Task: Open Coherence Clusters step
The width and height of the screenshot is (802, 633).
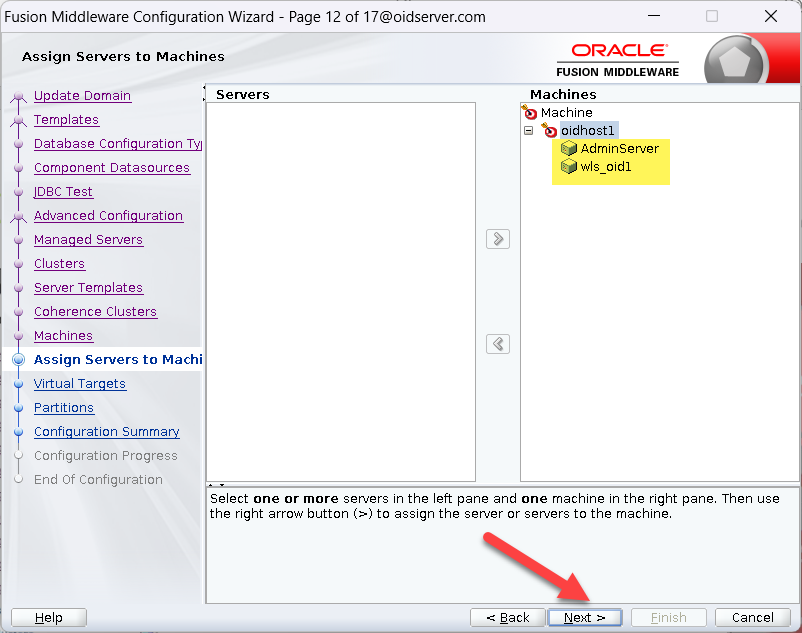Action: pyautogui.click(x=95, y=312)
